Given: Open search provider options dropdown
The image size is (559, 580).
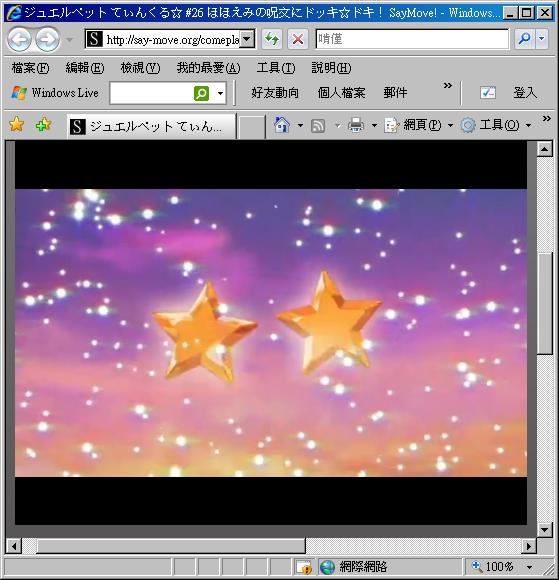Looking at the screenshot, I should click(x=542, y=39).
